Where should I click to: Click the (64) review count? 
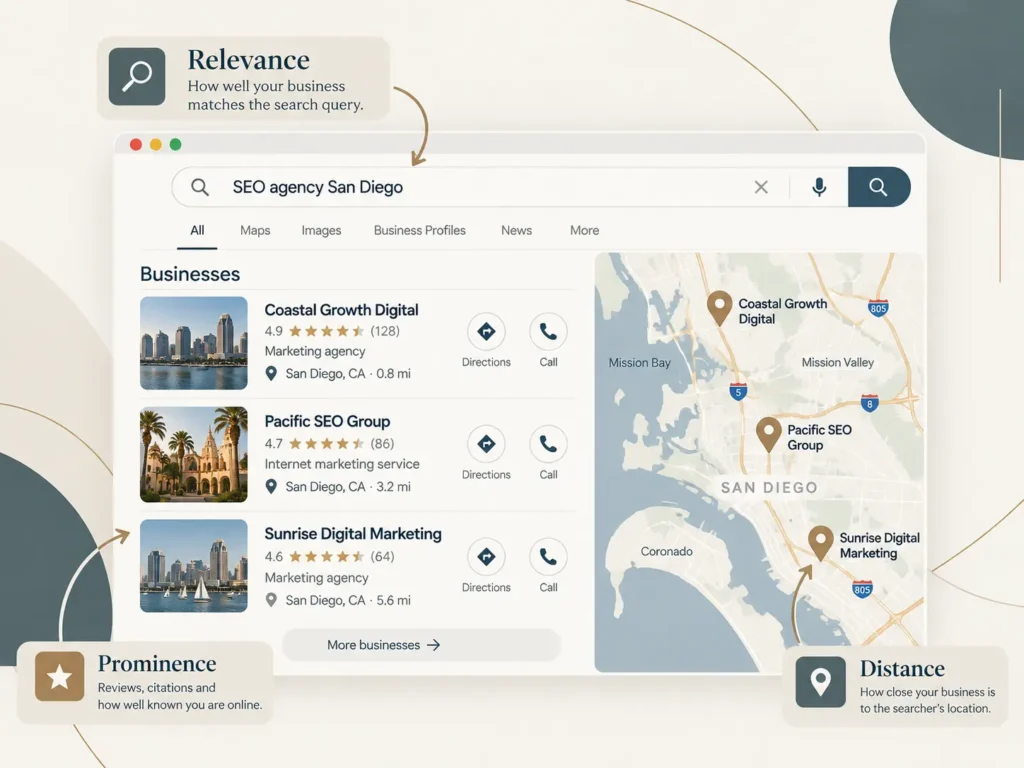click(382, 557)
